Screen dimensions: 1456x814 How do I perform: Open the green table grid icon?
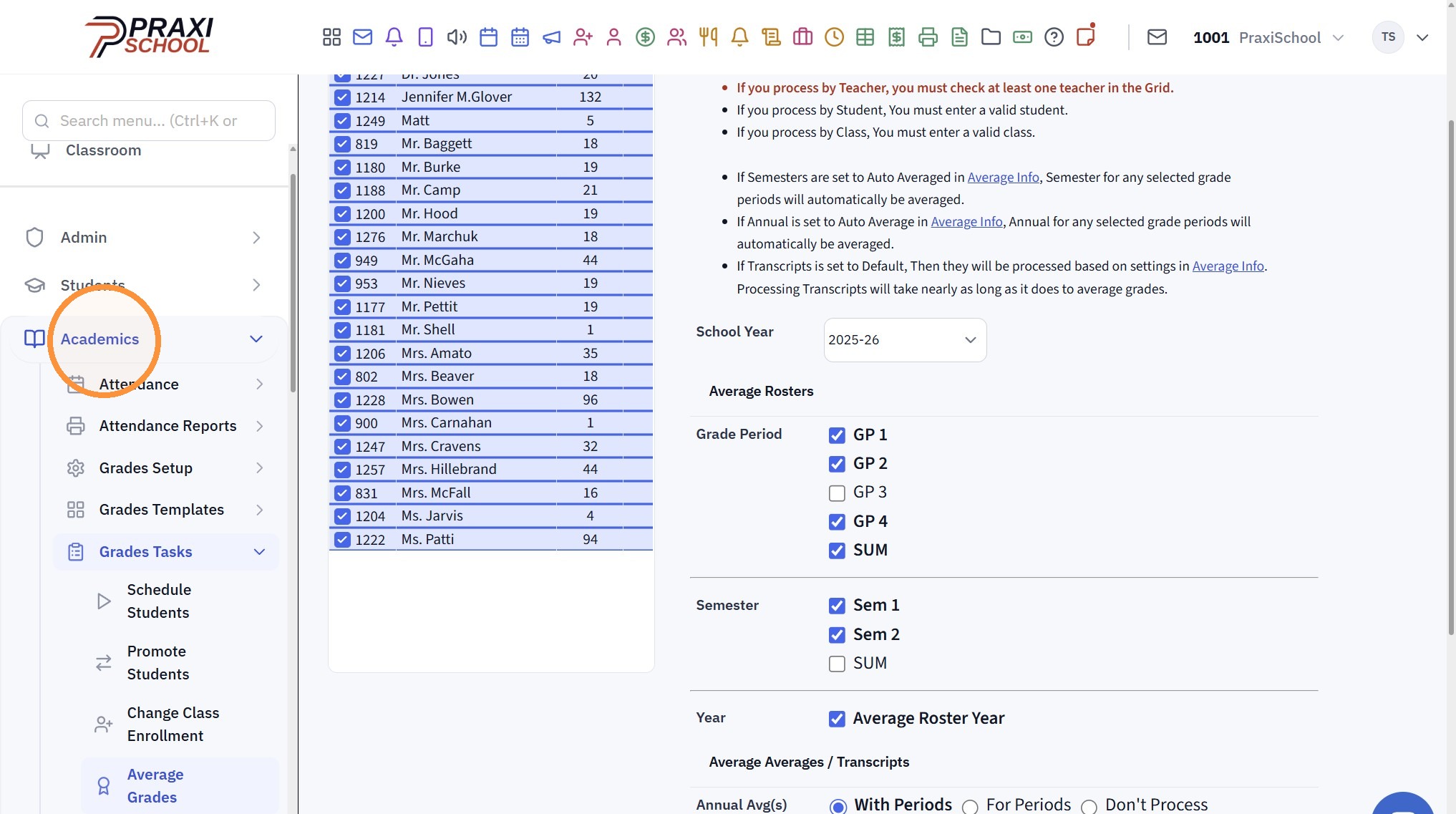pos(865,37)
